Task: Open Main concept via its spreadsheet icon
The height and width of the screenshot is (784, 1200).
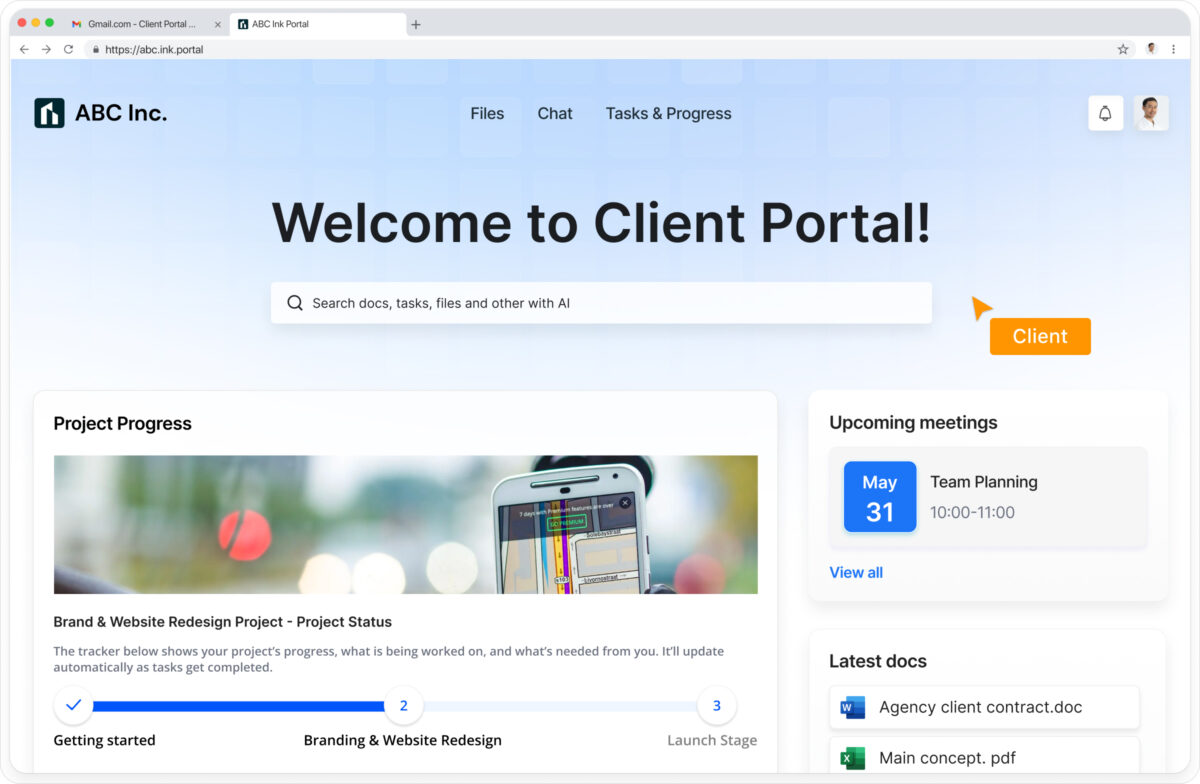Action: [x=850, y=758]
